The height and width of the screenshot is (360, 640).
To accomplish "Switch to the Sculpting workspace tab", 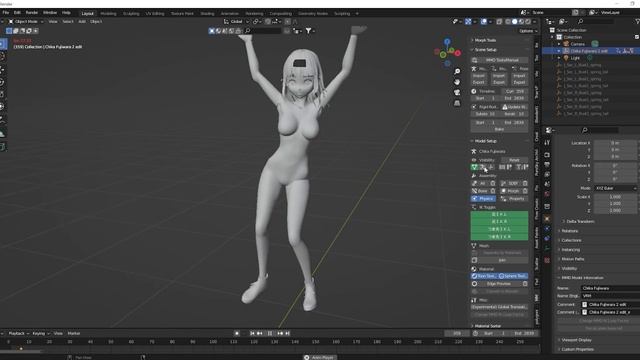I will tap(131, 13).
